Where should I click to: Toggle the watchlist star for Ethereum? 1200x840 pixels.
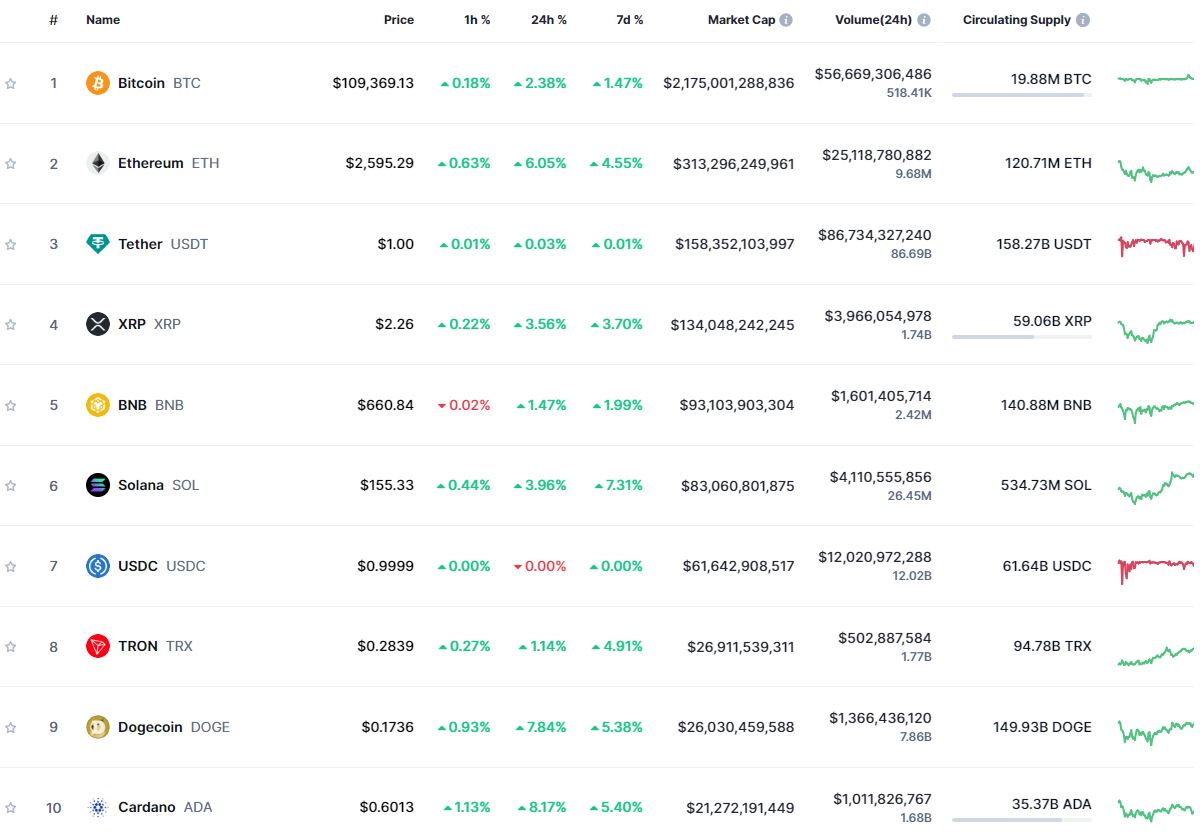10,163
